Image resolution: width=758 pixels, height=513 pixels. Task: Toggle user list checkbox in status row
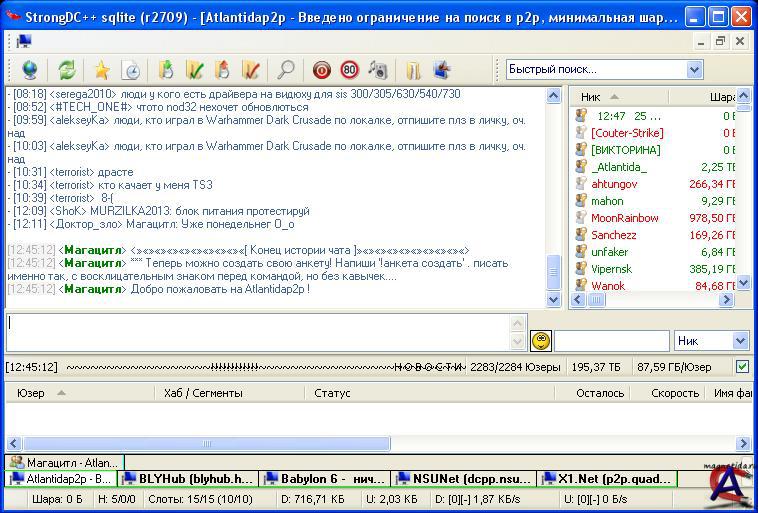(741, 367)
